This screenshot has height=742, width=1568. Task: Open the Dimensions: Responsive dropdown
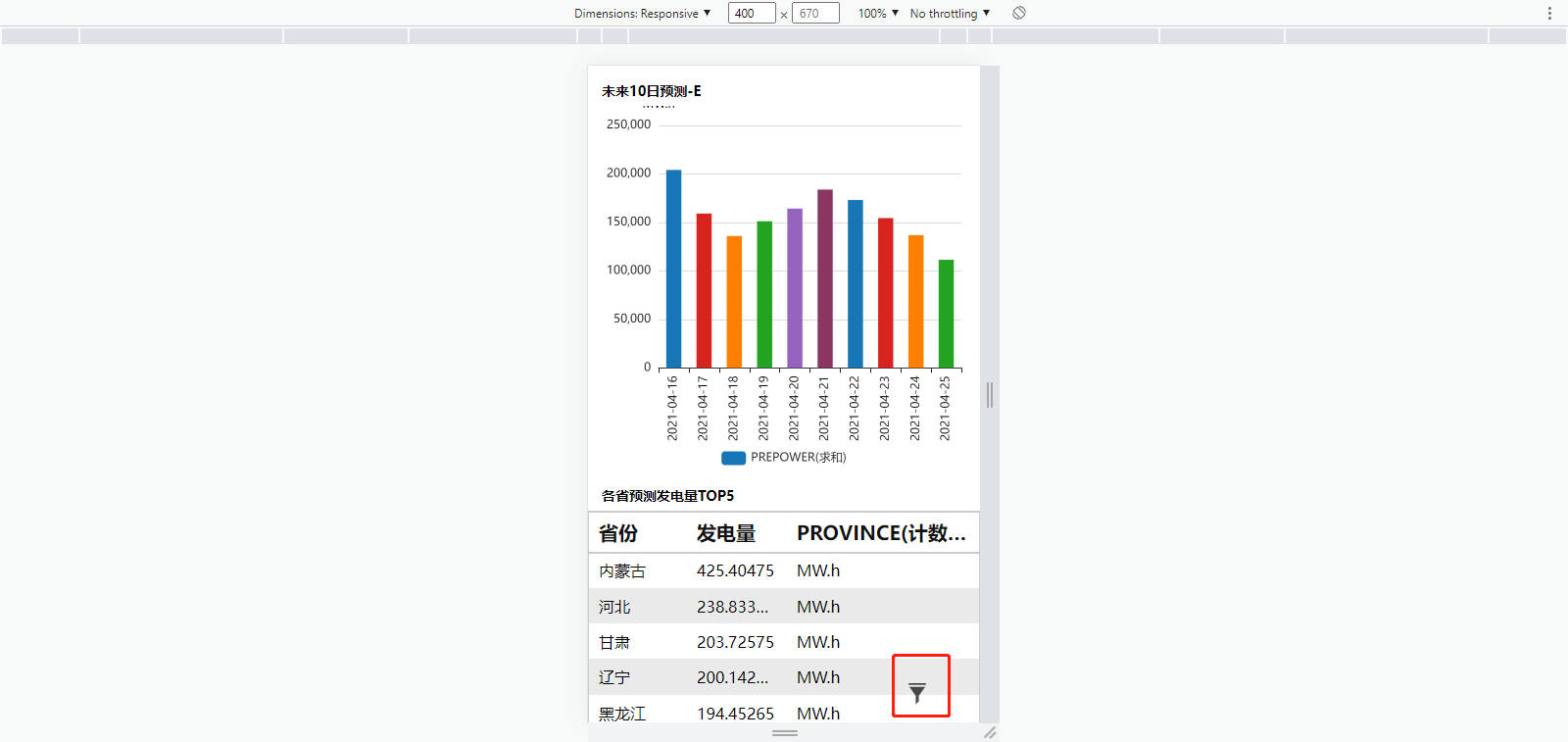[x=642, y=13]
